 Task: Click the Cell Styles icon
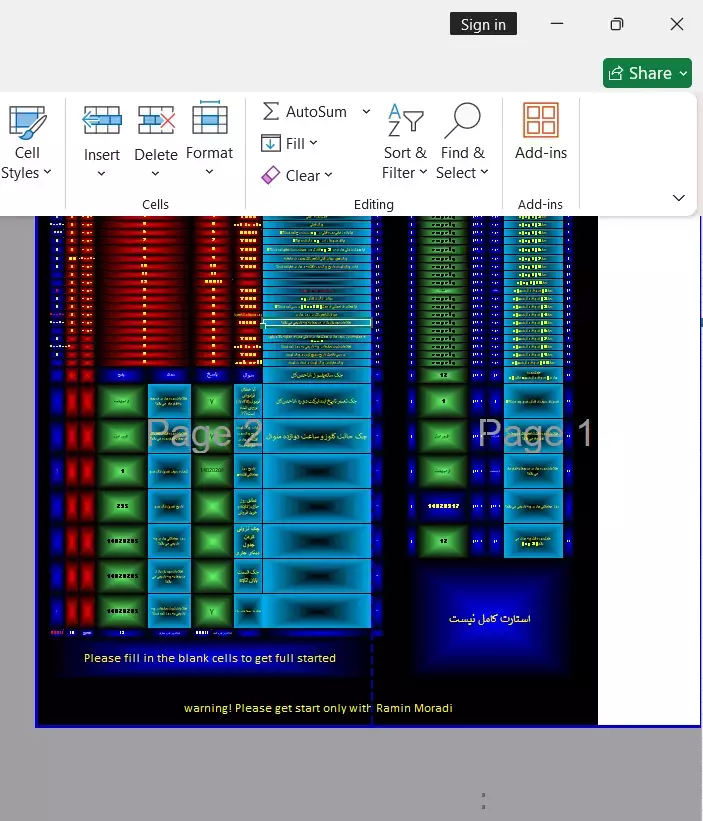click(x=27, y=121)
